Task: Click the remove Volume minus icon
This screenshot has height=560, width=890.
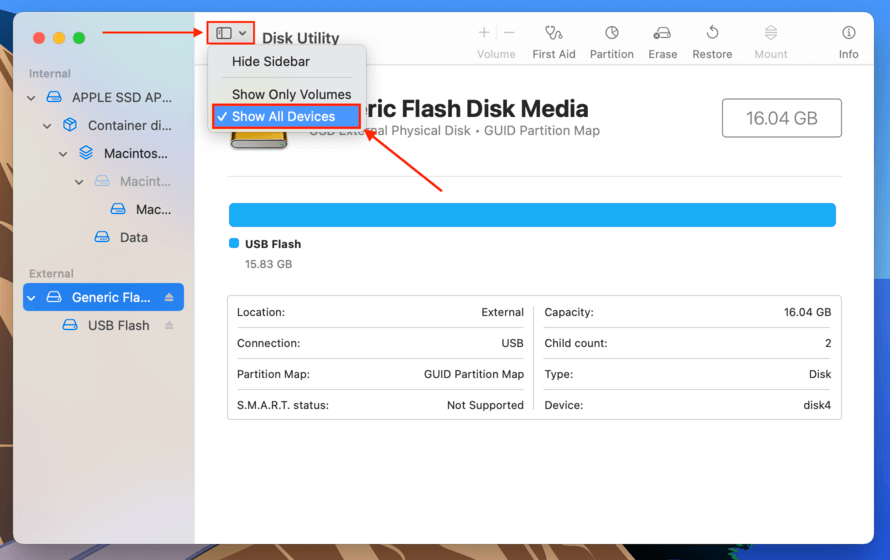Action: tap(509, 32)
